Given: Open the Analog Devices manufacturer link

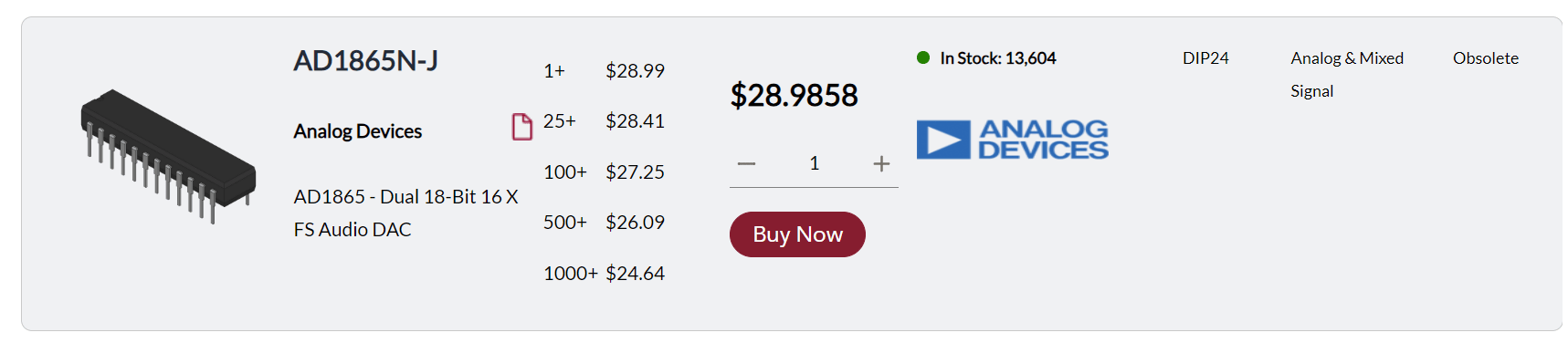Looking at the screenshot, I should (358, 131).
